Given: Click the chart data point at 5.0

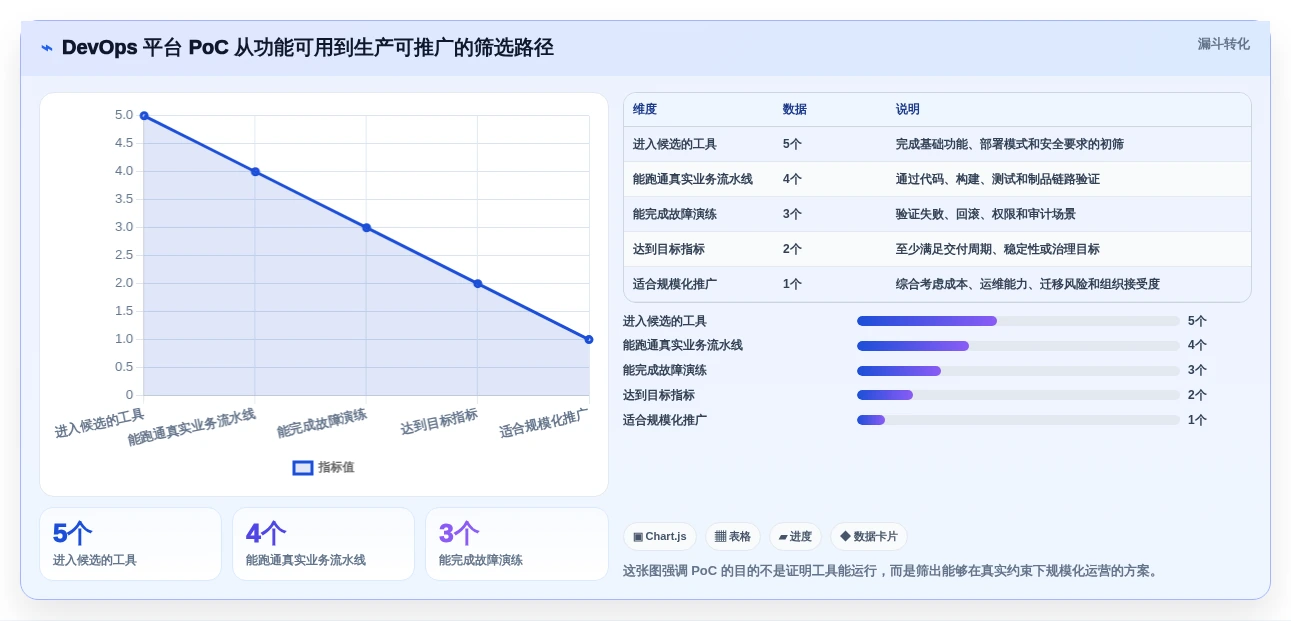Looking at the screenshot, I should click(144, 116).
